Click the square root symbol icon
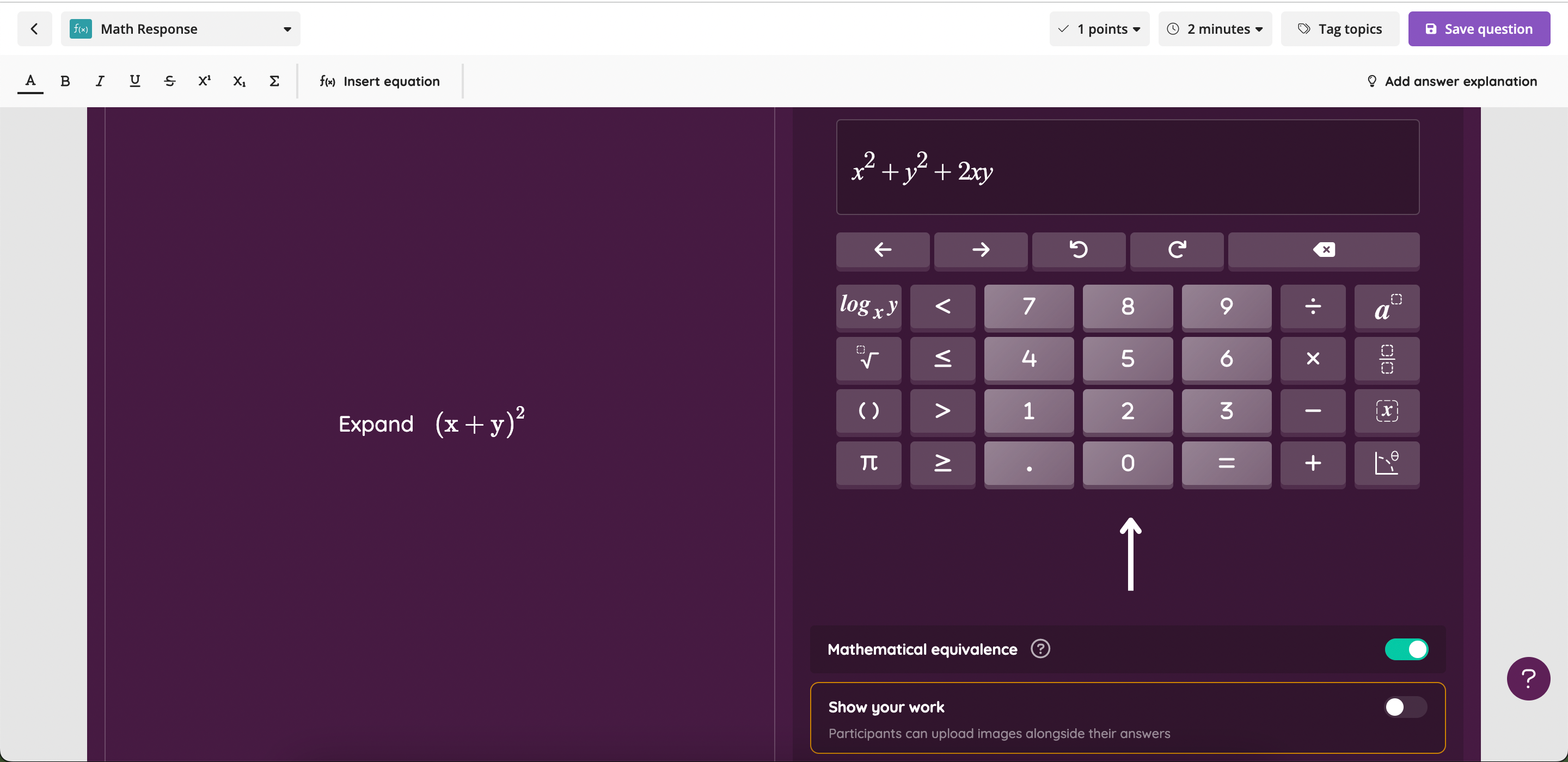The height and width of the screenshot is (762, 1568). (x=868, y=358)
